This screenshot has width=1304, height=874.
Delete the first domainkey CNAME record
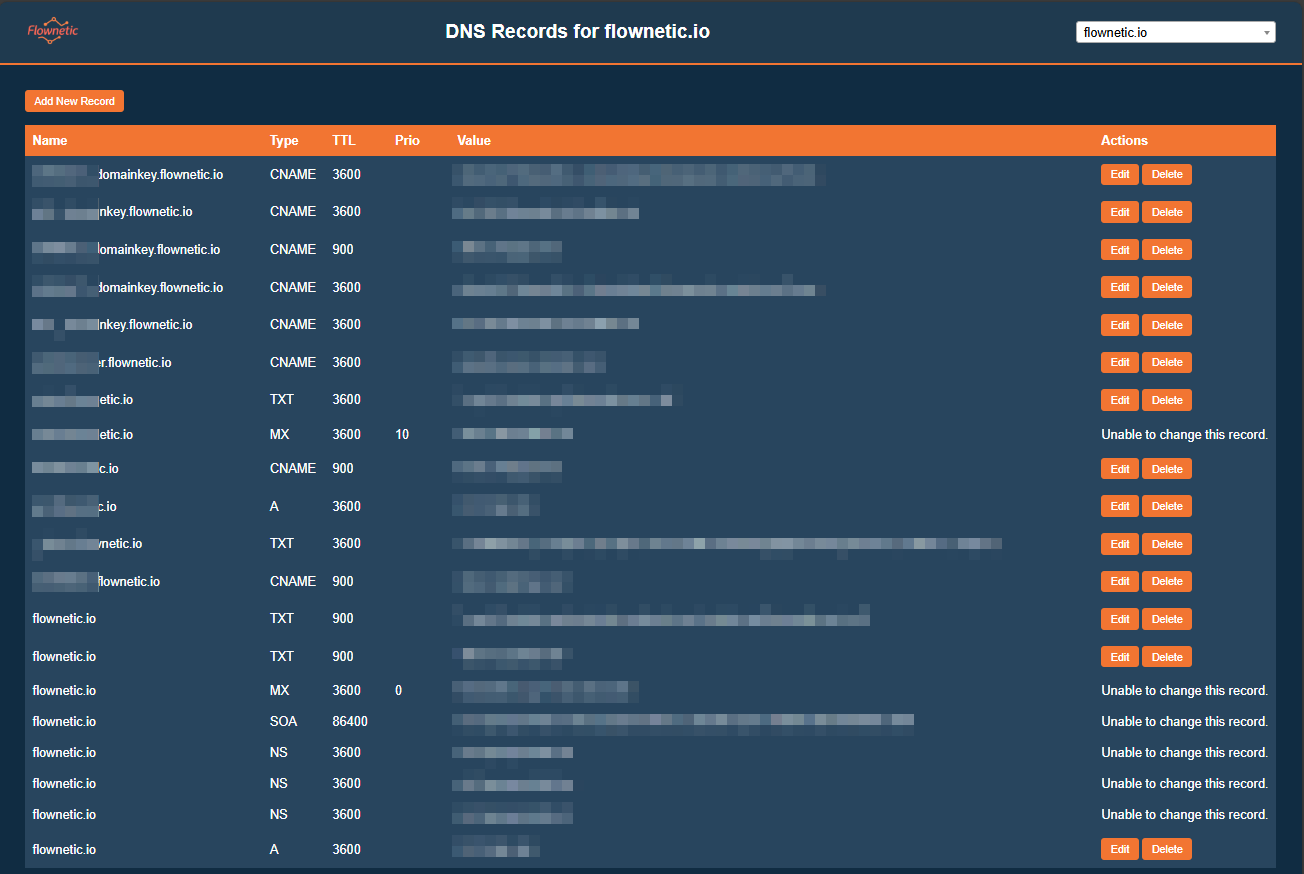[1167, 174]
